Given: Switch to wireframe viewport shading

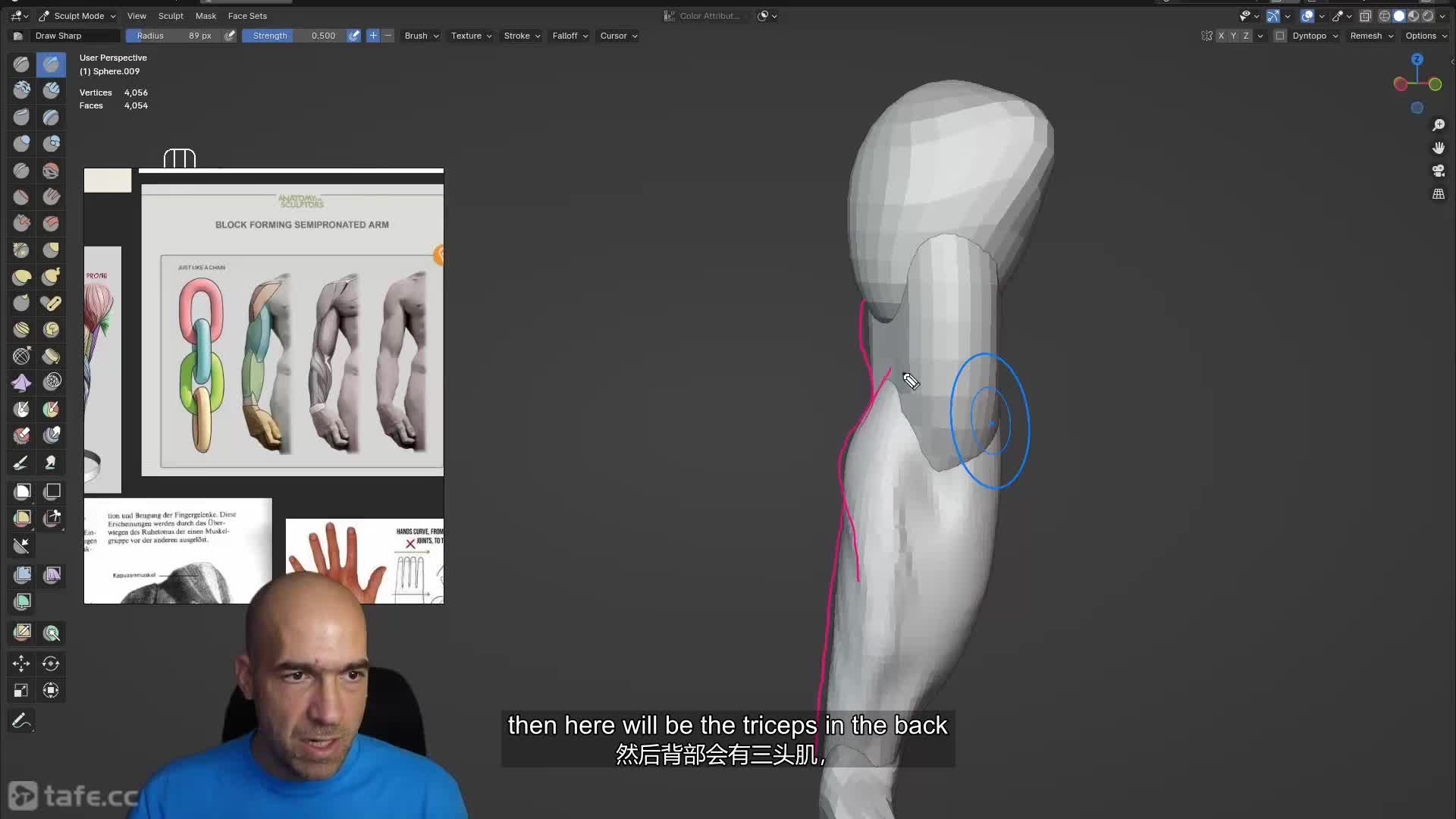Looking at the screenshot, I should pos(1385,16).
